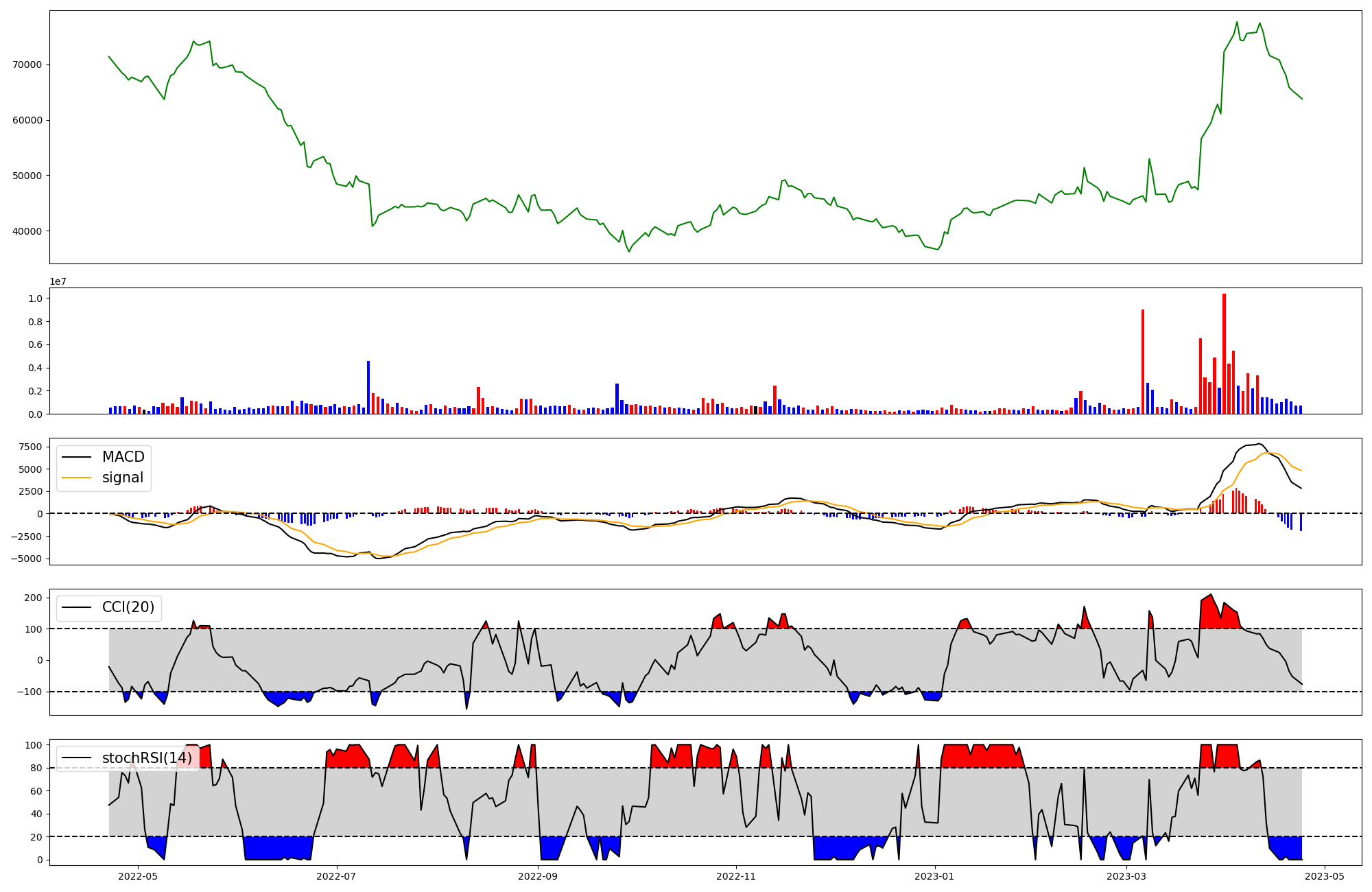
Task: Click the 2022-11 x-axis date label
Action: click(737, 876)
